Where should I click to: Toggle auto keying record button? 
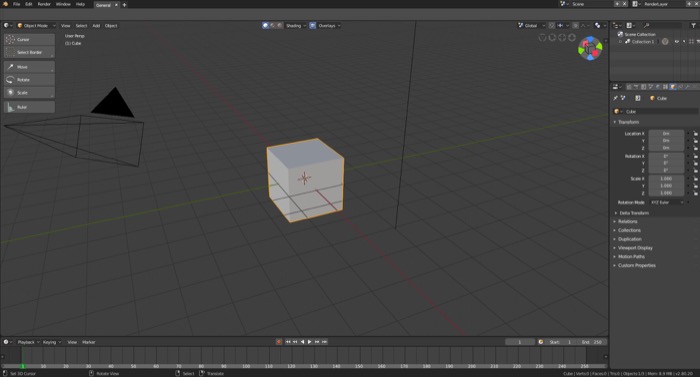279,342
